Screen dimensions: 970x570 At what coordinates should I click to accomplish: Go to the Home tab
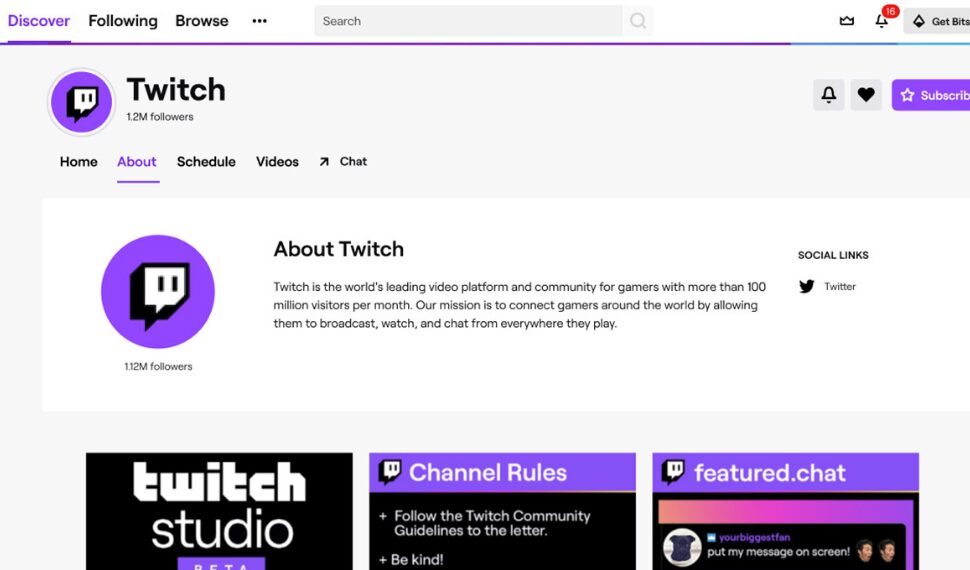pos(79,162)
